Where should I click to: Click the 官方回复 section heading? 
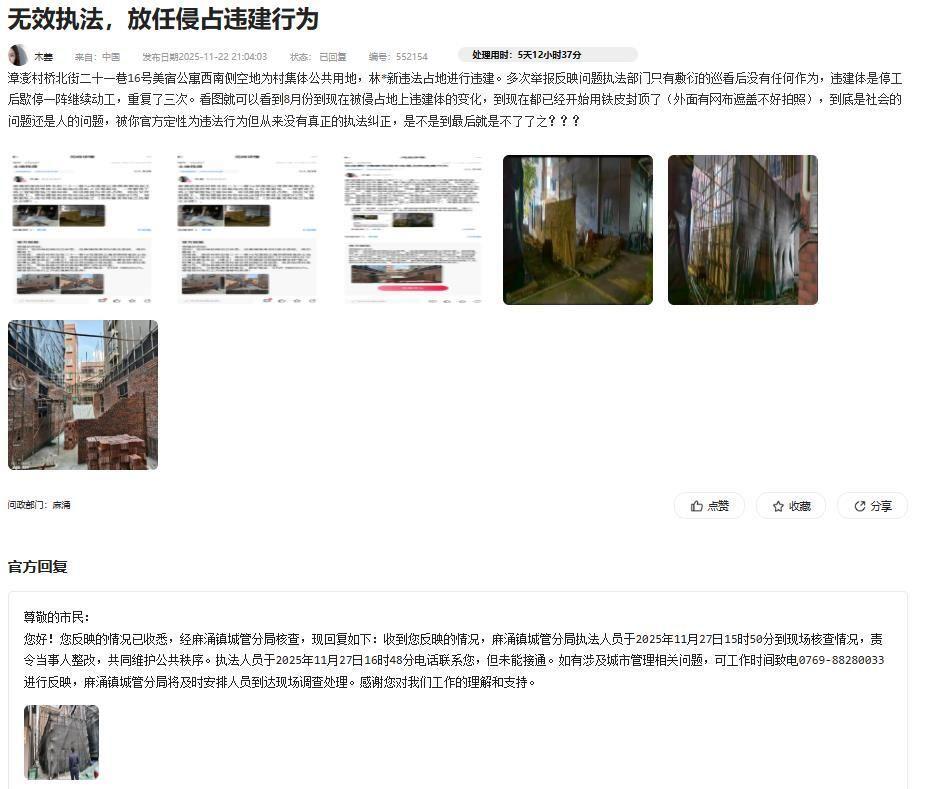click(38, 566)
